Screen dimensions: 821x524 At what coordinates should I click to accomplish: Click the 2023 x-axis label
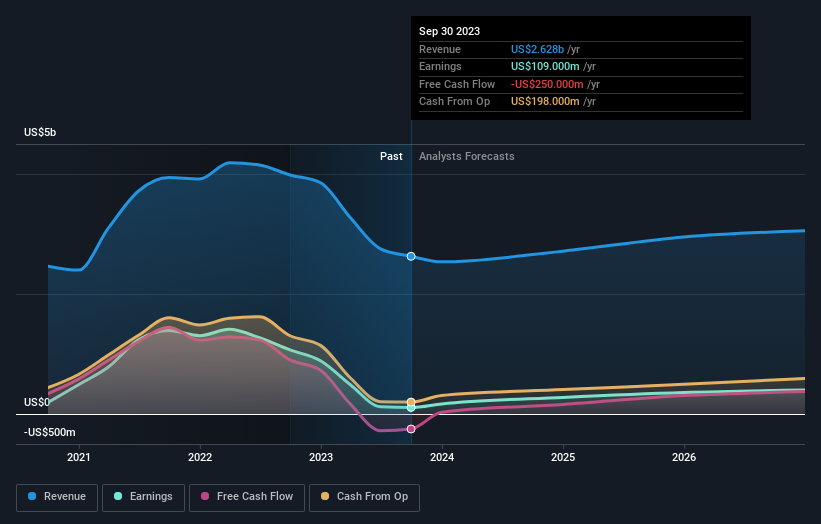pos(321,458)
